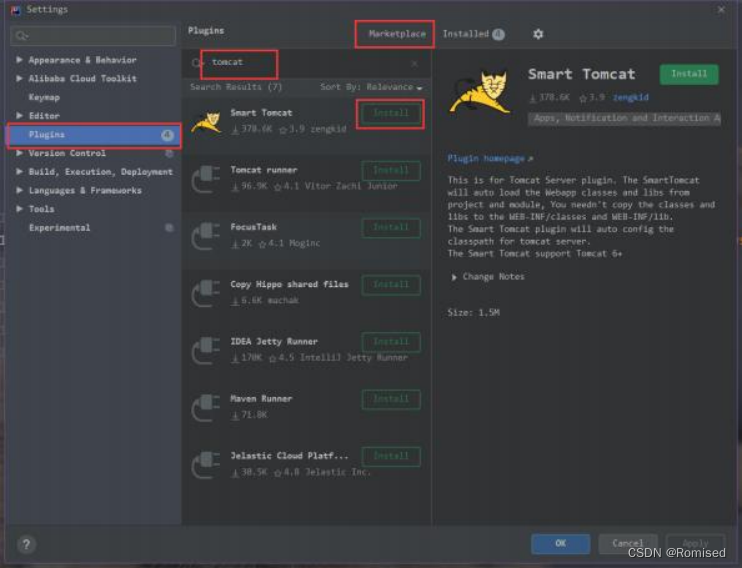The height and width of the screenshot is (568, 742).
Task: Click the Experimental per-project indicator icon
Action: click(169, 228)
